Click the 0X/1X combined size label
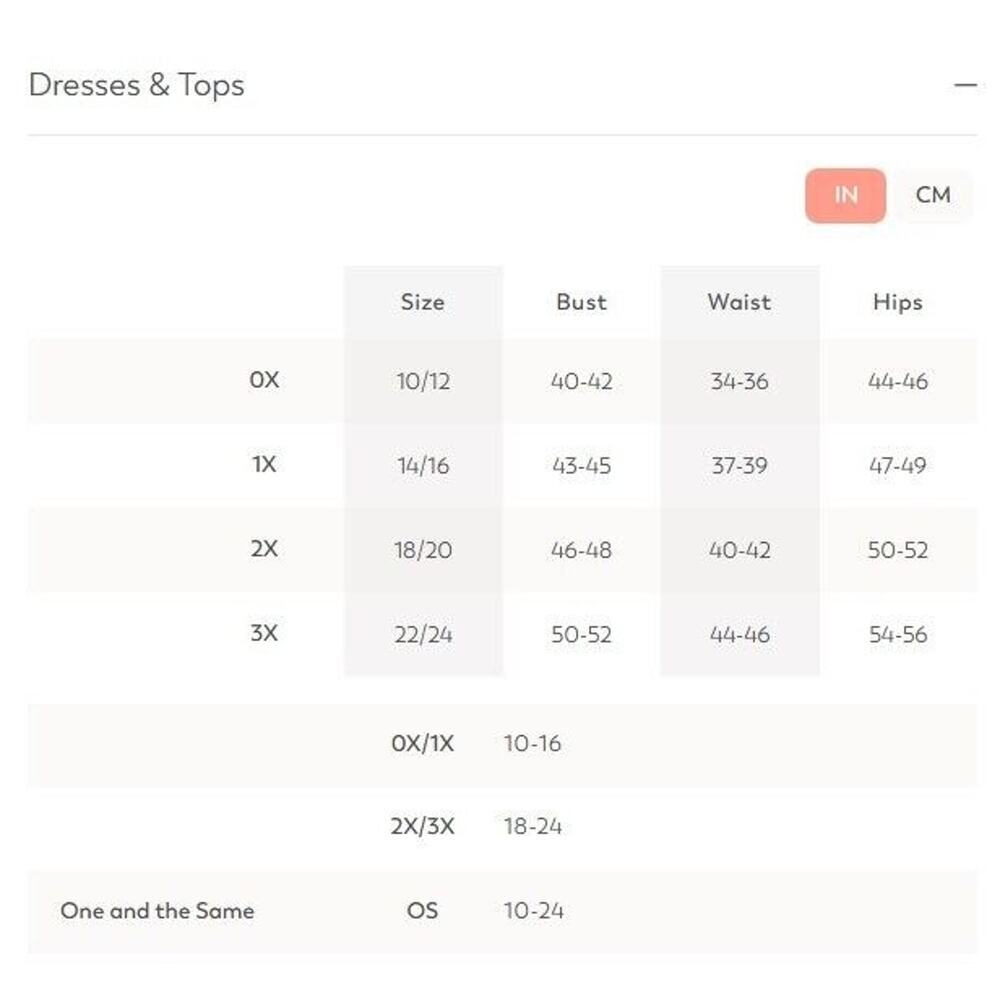This screenshot has height=1000, width=1000. click(x=422, y=743)
